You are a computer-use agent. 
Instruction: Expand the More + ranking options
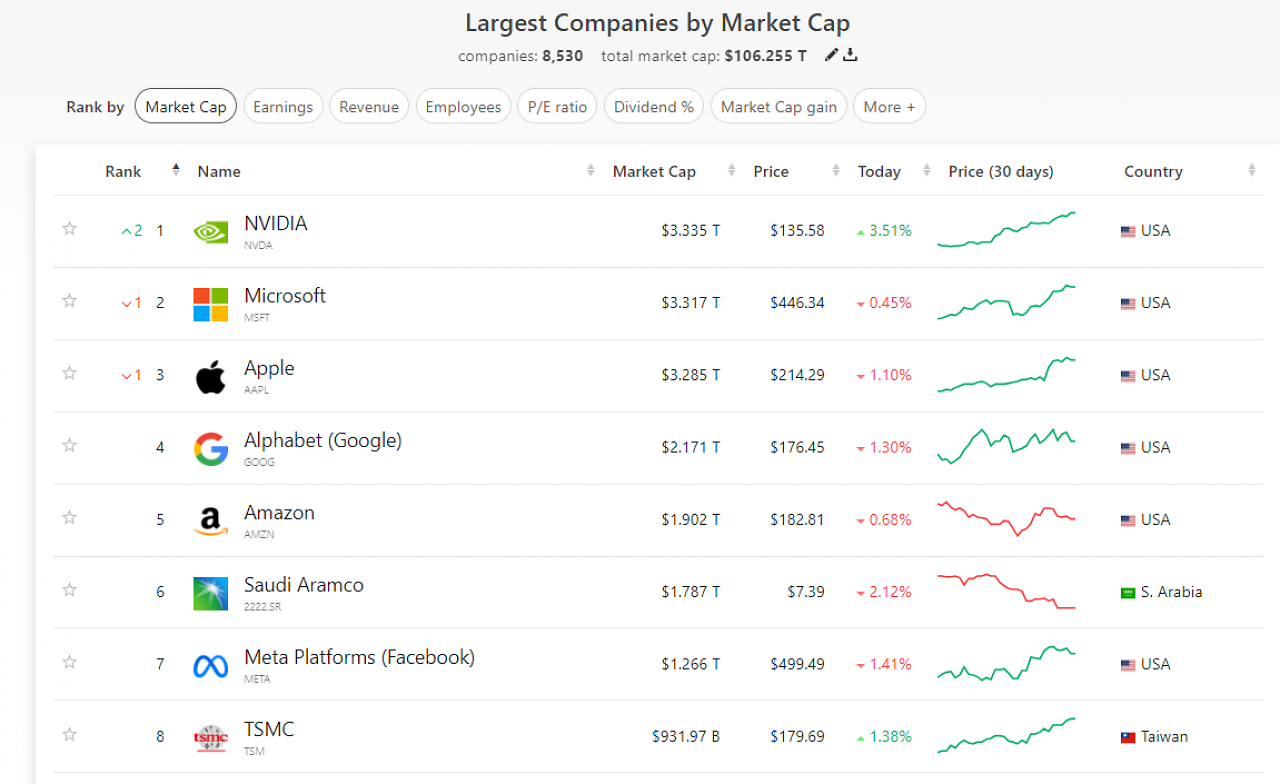pyautogui.click(x=889, y=107)
